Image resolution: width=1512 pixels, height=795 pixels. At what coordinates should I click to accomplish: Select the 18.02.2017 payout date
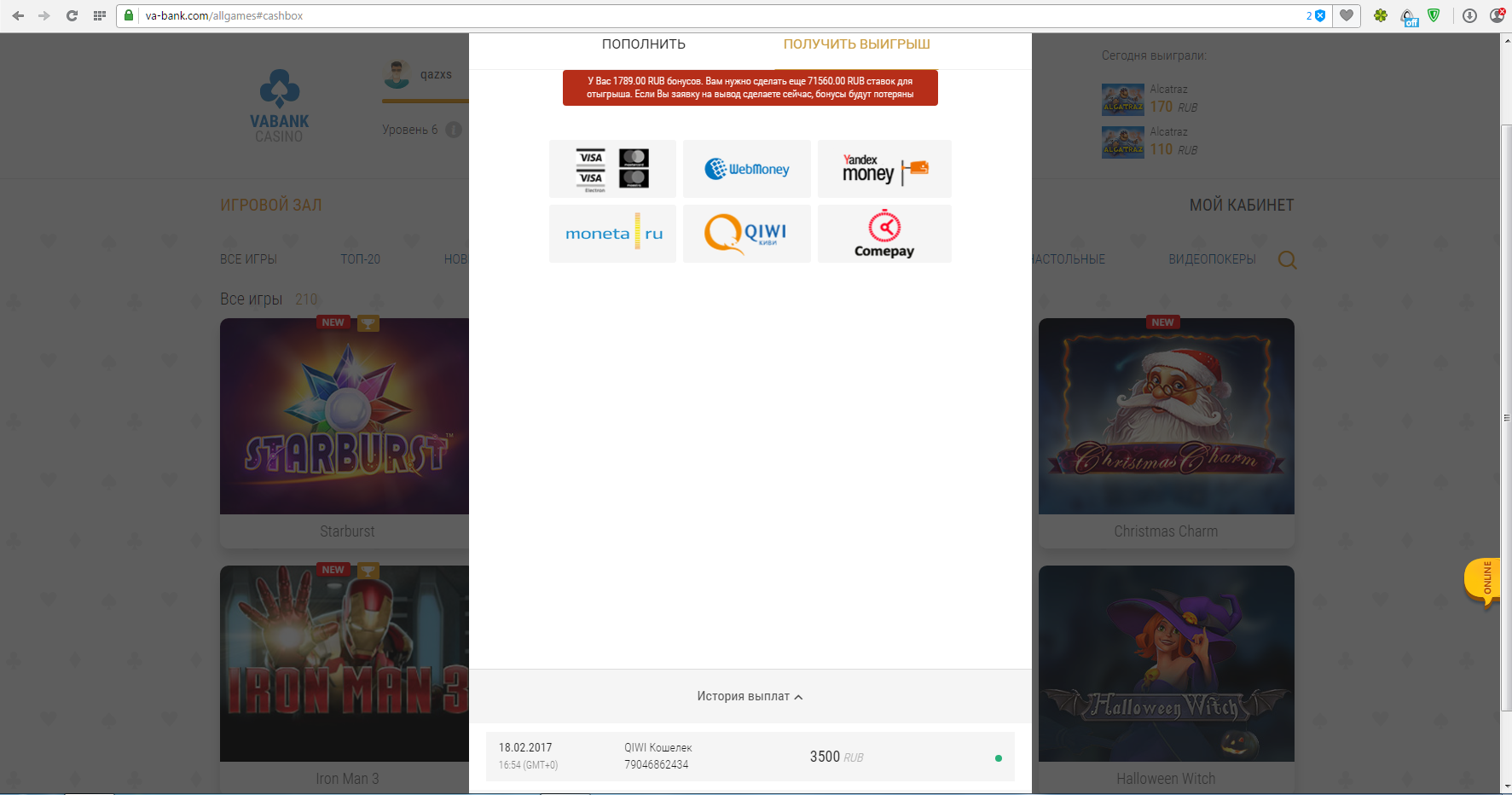(525, 747)
